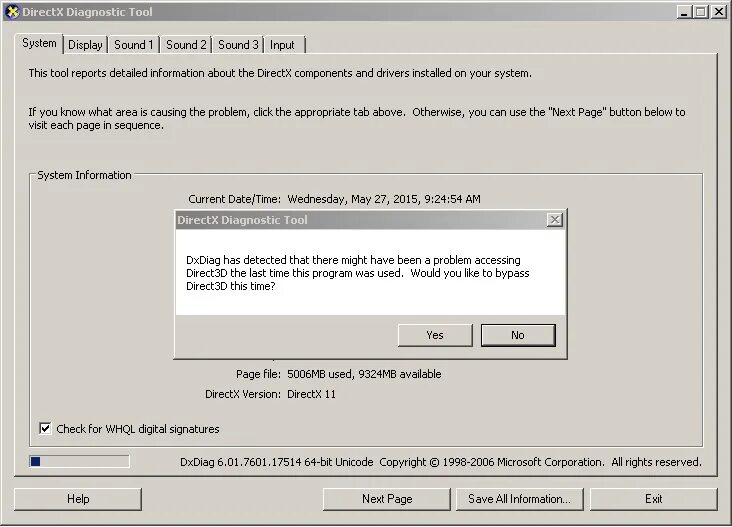This screenshot has height=527, width=732.
Task: Click the 'DirectX Version:' label
Action: click(x=243, y=394)
